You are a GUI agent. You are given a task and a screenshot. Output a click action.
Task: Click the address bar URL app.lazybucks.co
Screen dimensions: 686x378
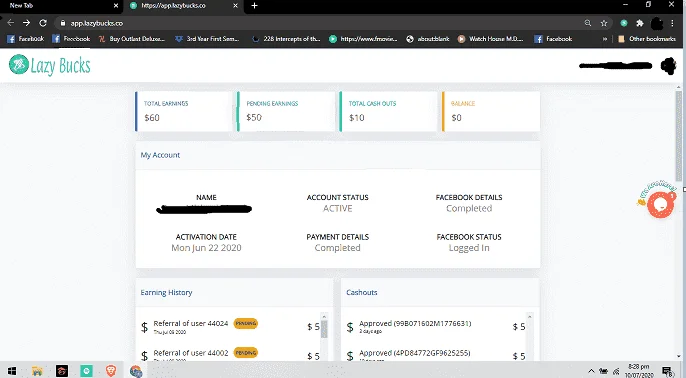97,23
